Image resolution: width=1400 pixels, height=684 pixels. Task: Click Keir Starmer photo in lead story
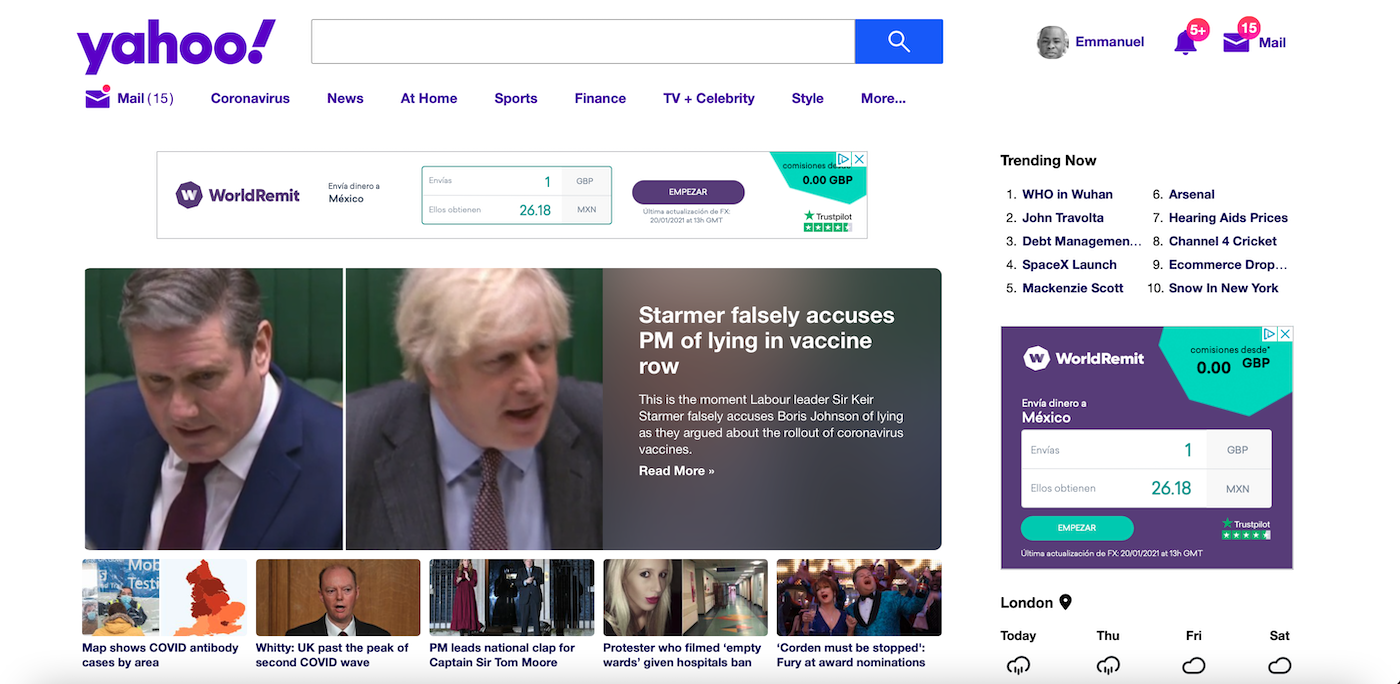(x=214, y=409)
